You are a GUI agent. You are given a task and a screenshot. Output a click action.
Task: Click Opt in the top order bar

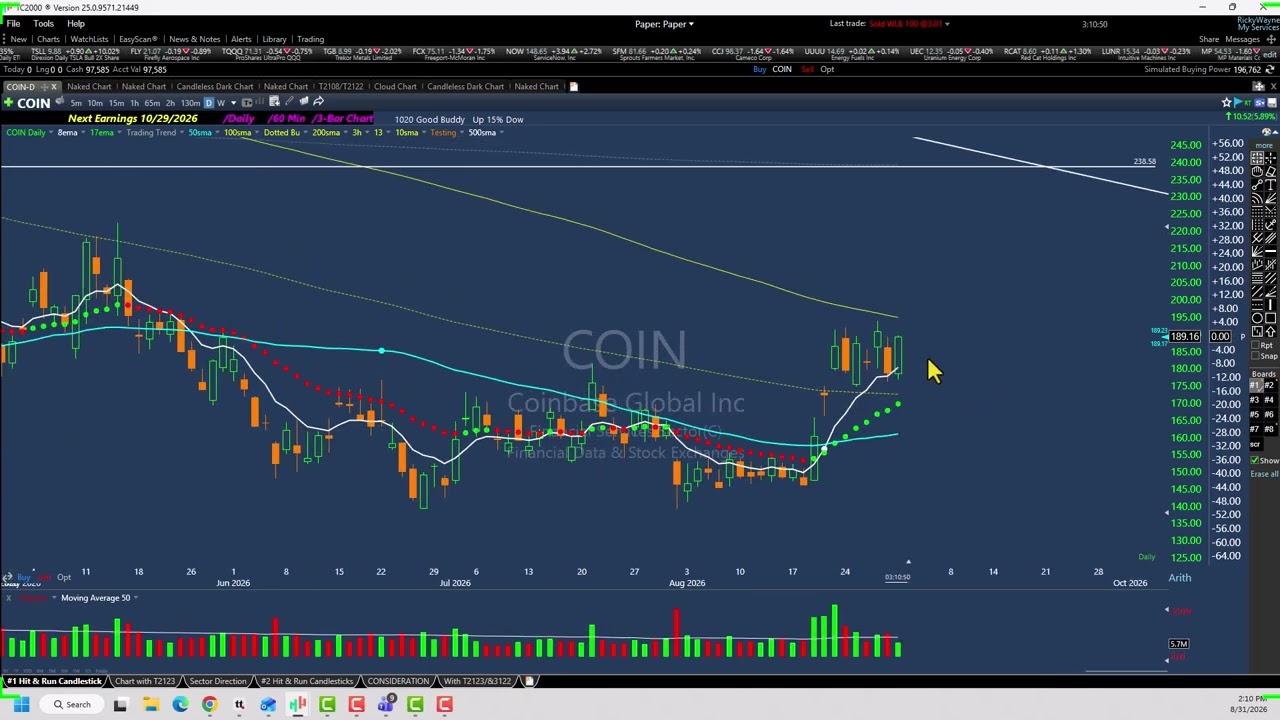pyautogui.click(x=827, y=69)
